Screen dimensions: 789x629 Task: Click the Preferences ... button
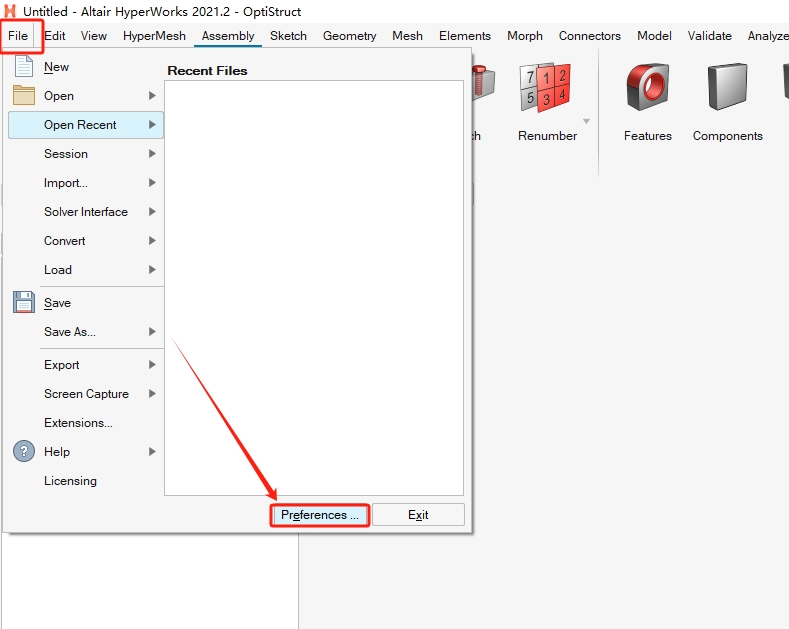(320, 515)
